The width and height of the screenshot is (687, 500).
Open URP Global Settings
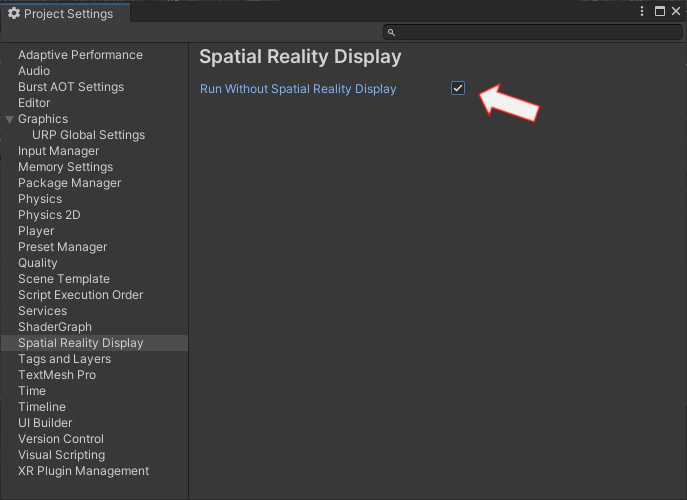88,135
